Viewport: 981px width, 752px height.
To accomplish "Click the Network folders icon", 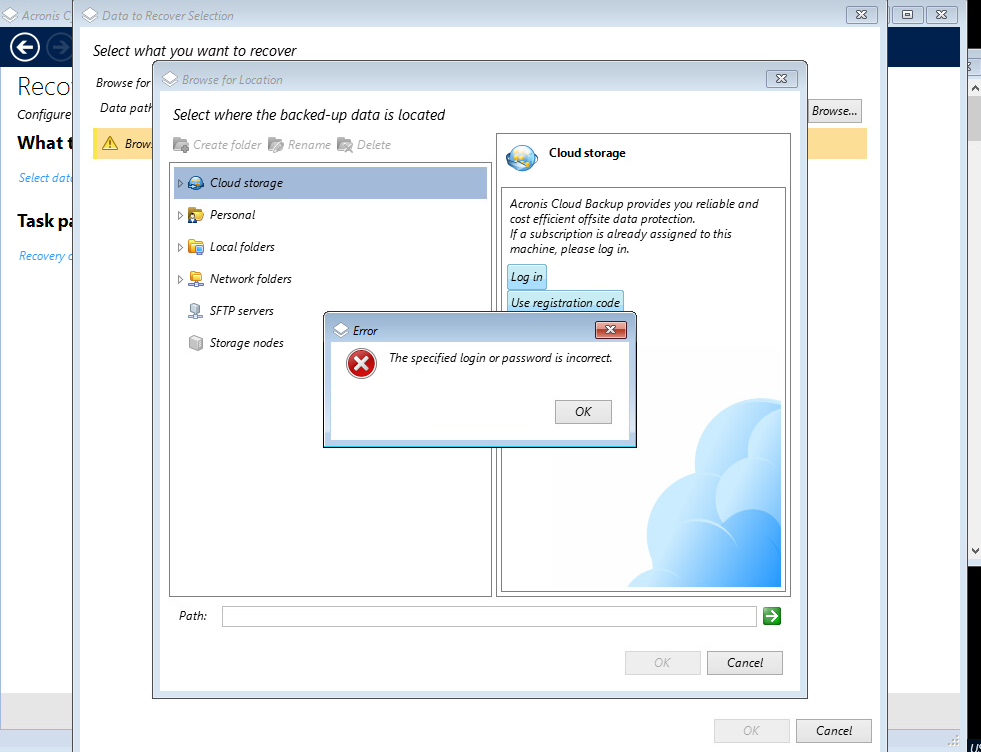I will click(x=196, y=279).
